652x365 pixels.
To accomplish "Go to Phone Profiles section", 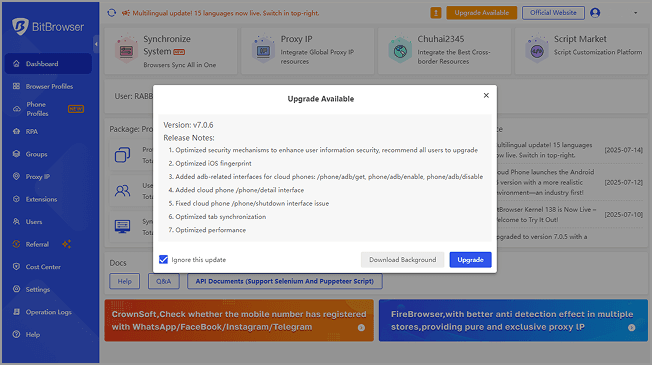I will click(48, 109).
